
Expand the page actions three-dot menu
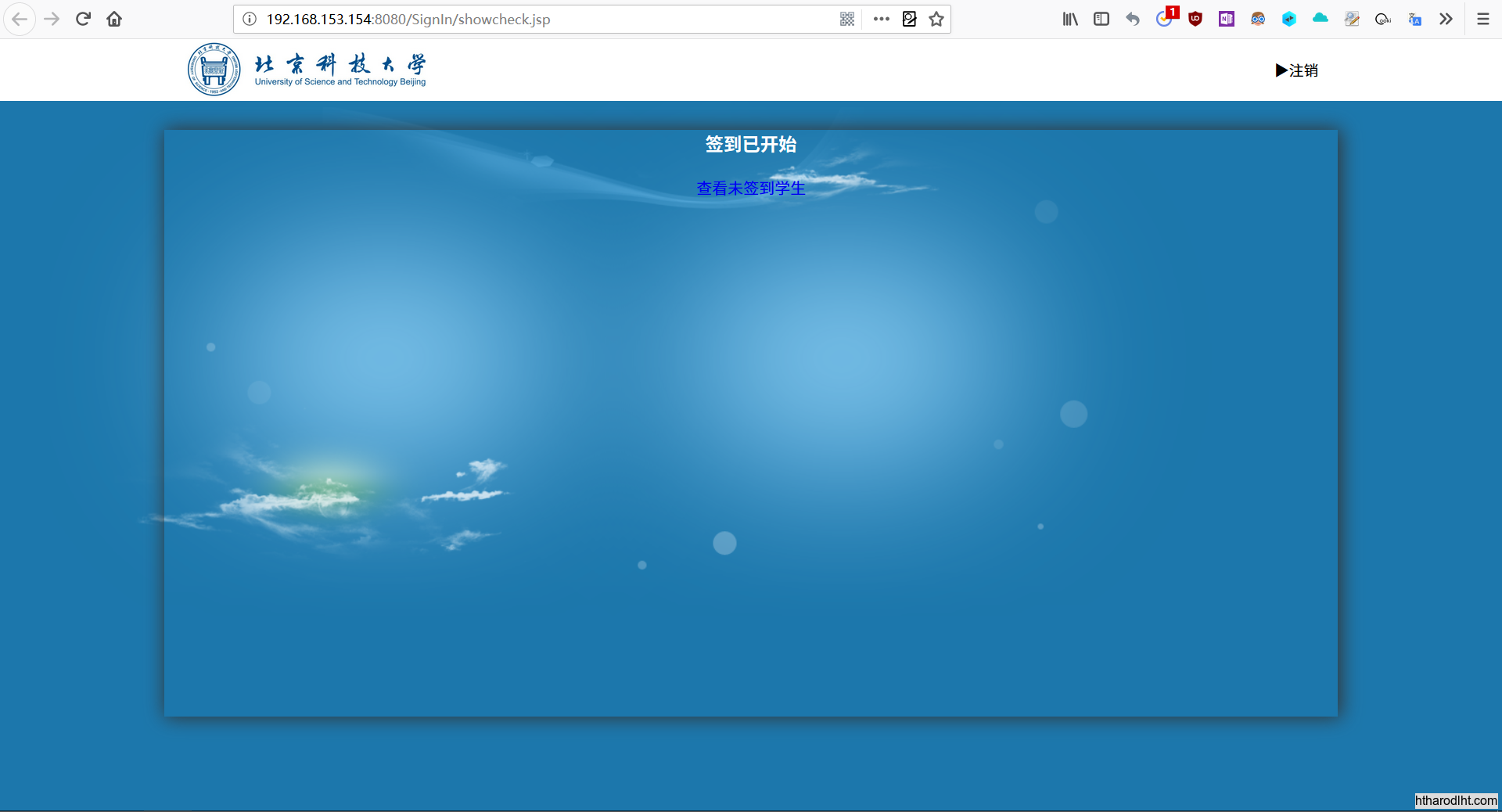point(882,19)
